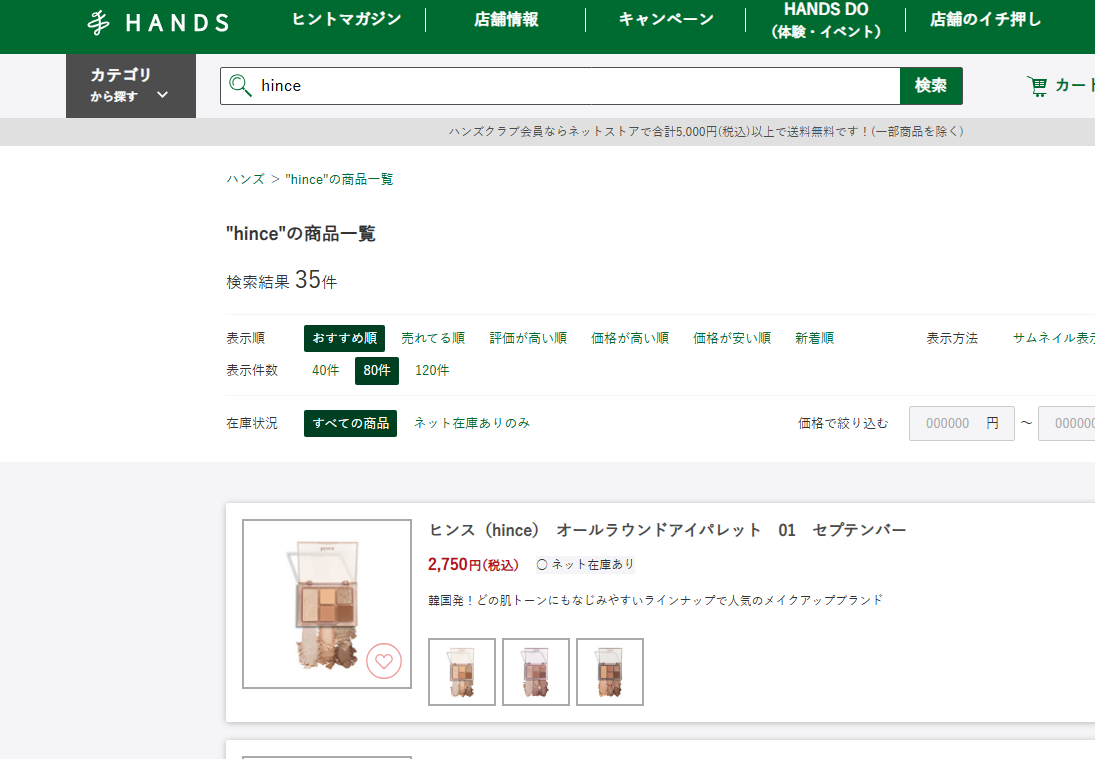Click the HANDS logo
Screen dimensions: 1095x759
(x=158, y=22)
